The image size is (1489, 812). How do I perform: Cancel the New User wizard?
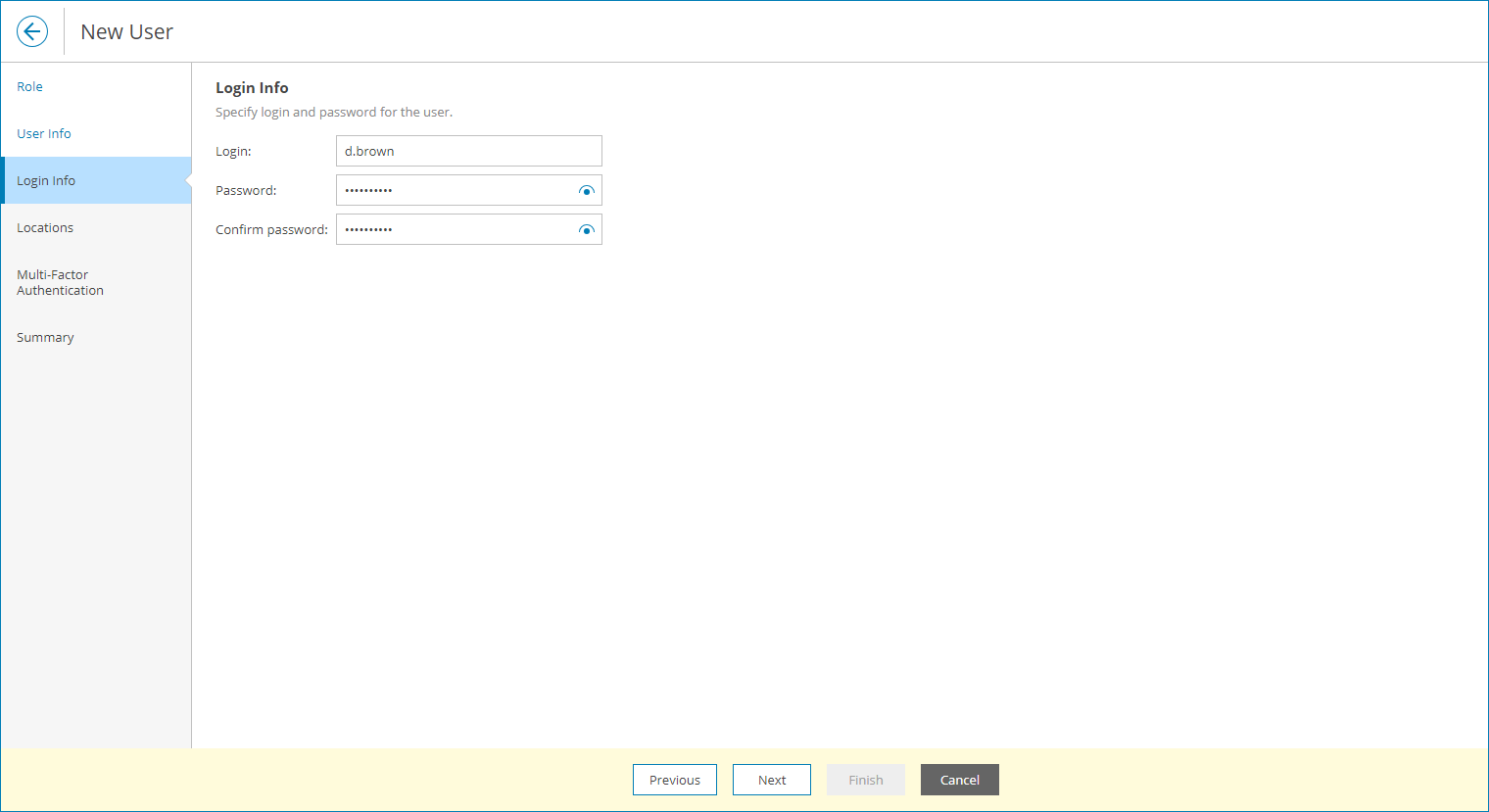coord(960,780)
